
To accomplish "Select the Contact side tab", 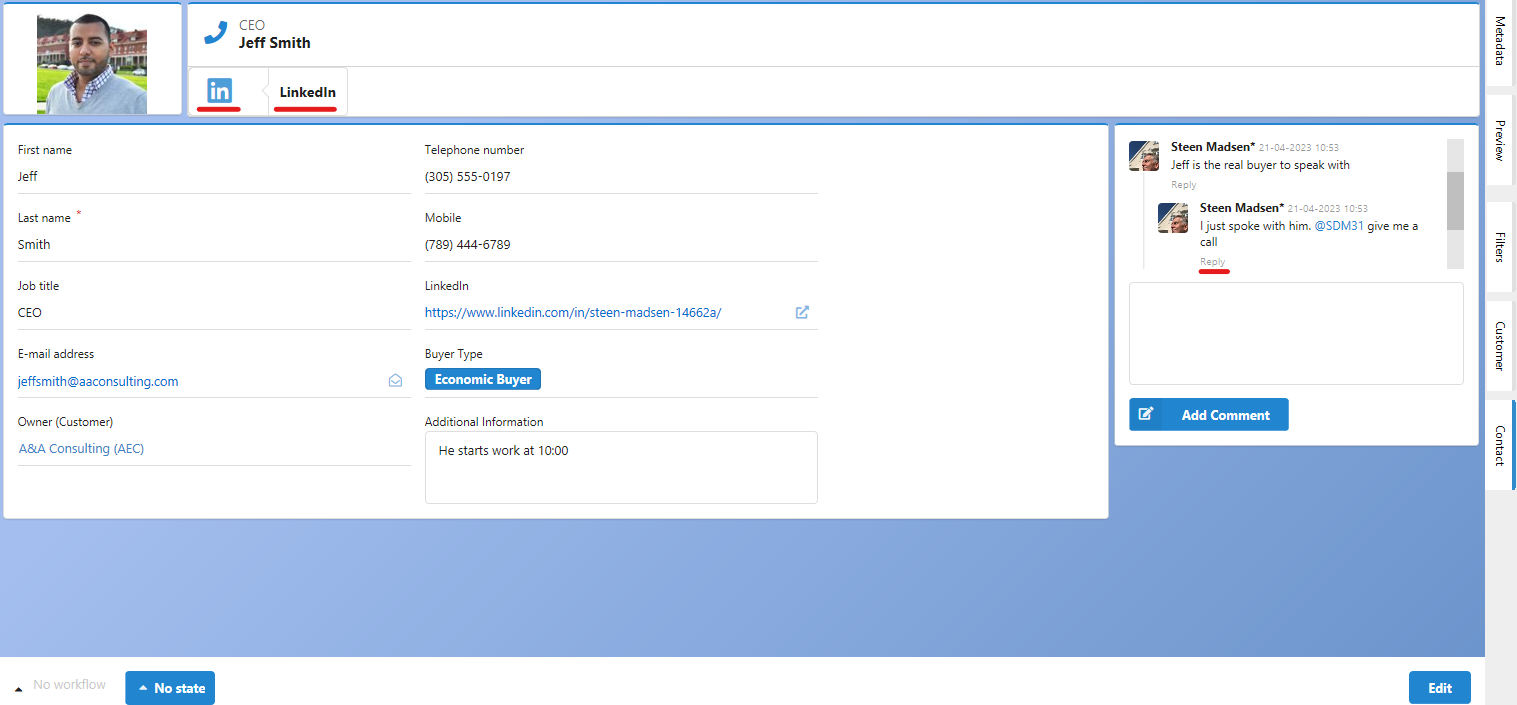I will click(x=1499, y=445).
